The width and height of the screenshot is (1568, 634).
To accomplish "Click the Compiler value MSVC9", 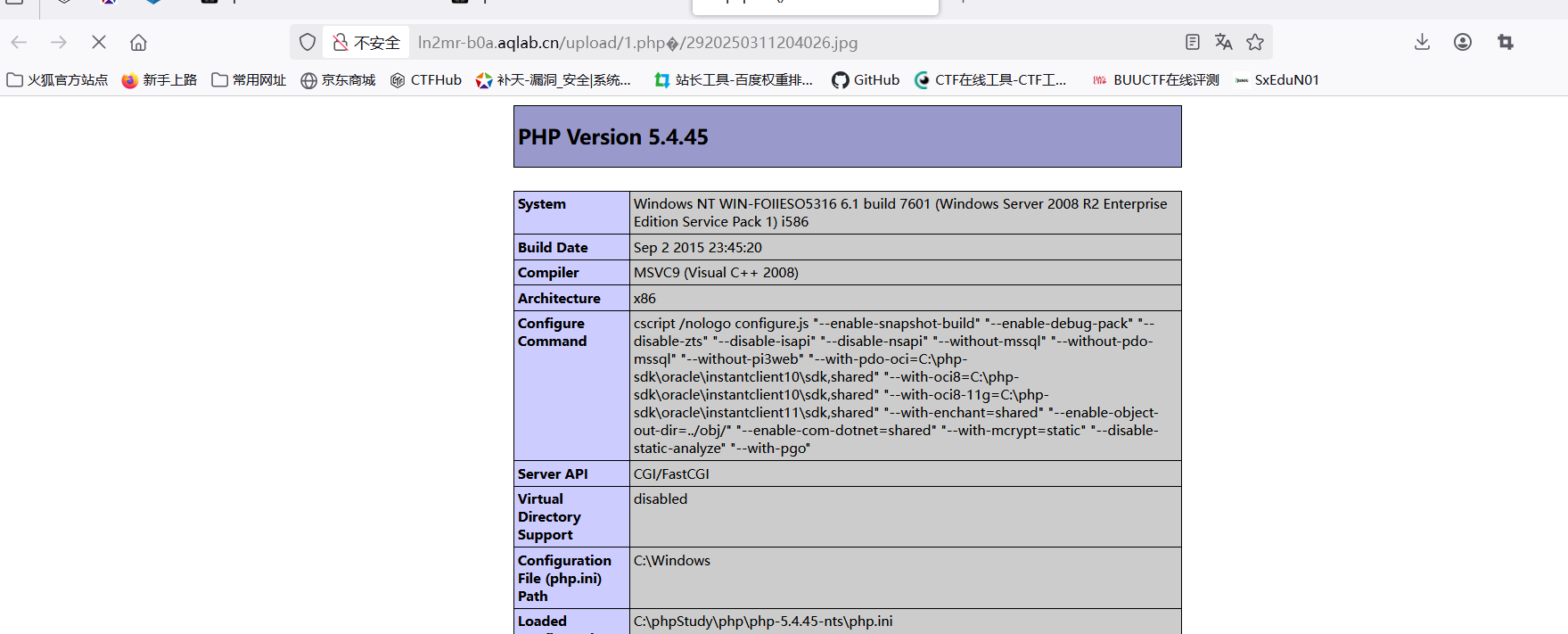I will [716, 273].
